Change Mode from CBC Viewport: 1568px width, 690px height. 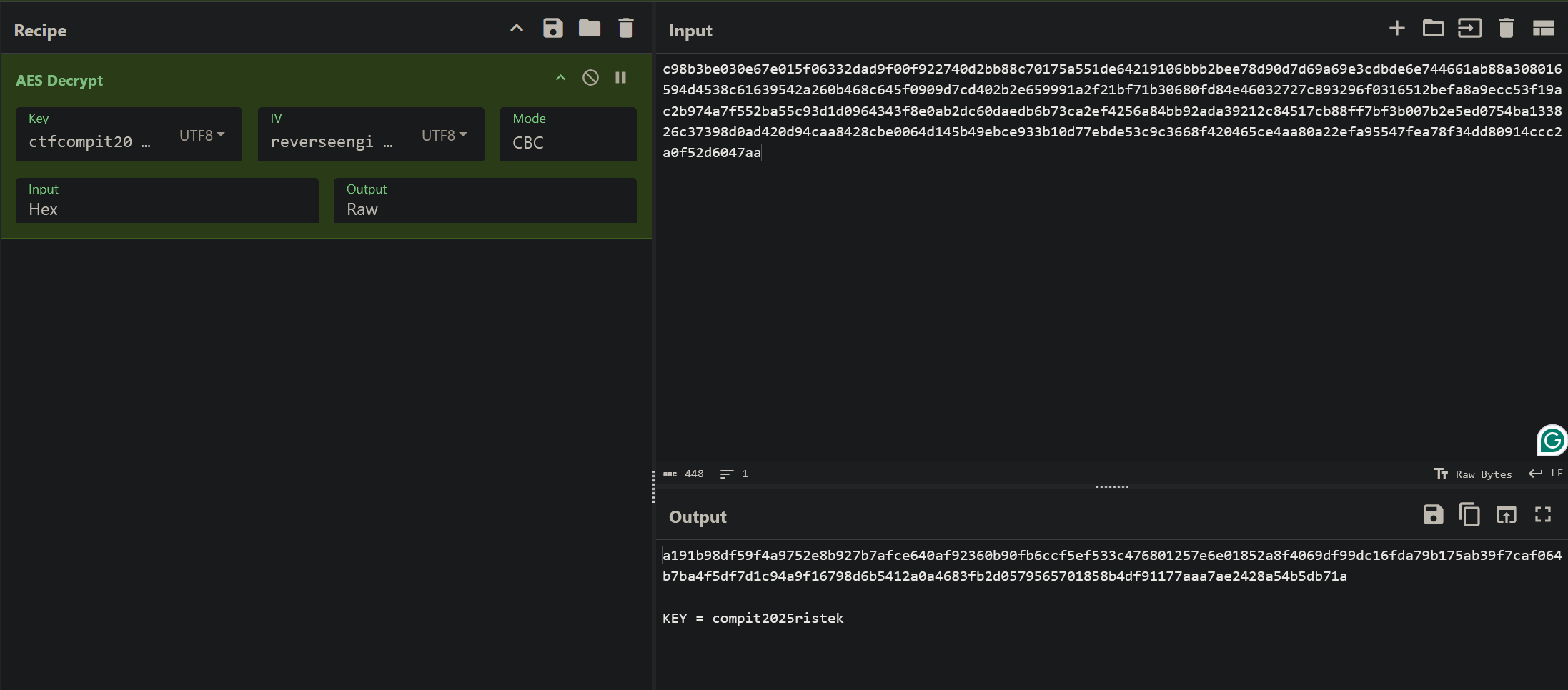[x=567, y=143]
